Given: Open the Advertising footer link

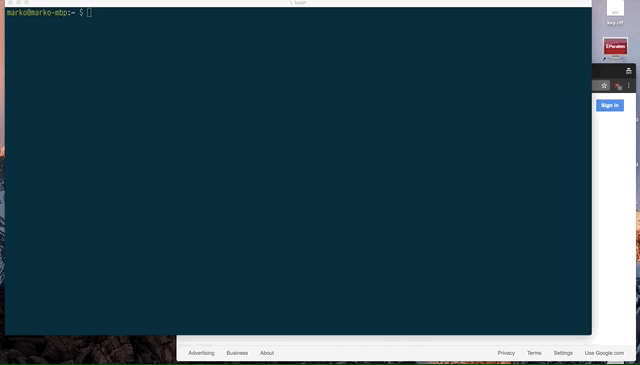Looking at the screenshot, I should pos(201,353).
